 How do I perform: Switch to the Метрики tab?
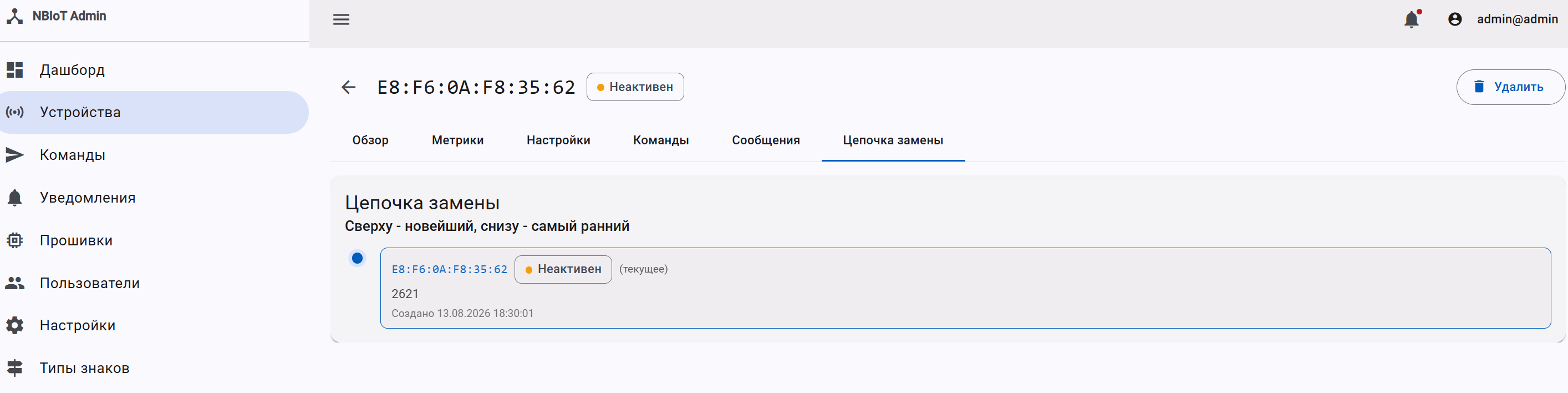[458, 140]
